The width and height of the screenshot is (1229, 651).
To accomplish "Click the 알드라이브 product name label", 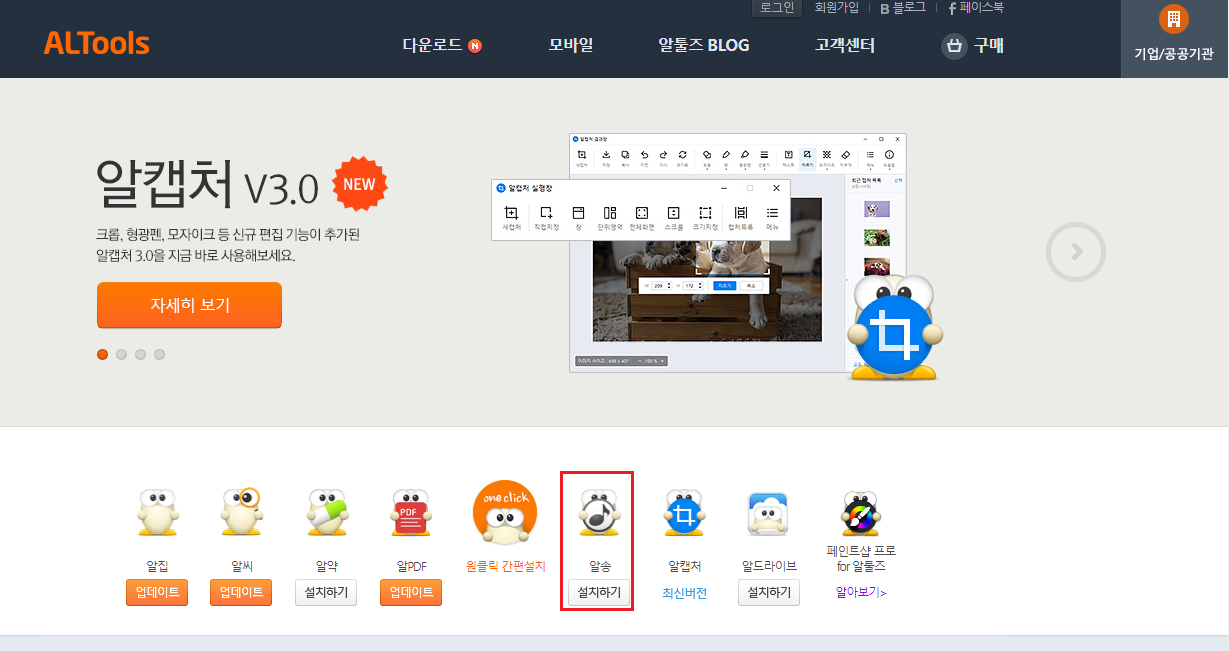I will click(x=769, y=566).
